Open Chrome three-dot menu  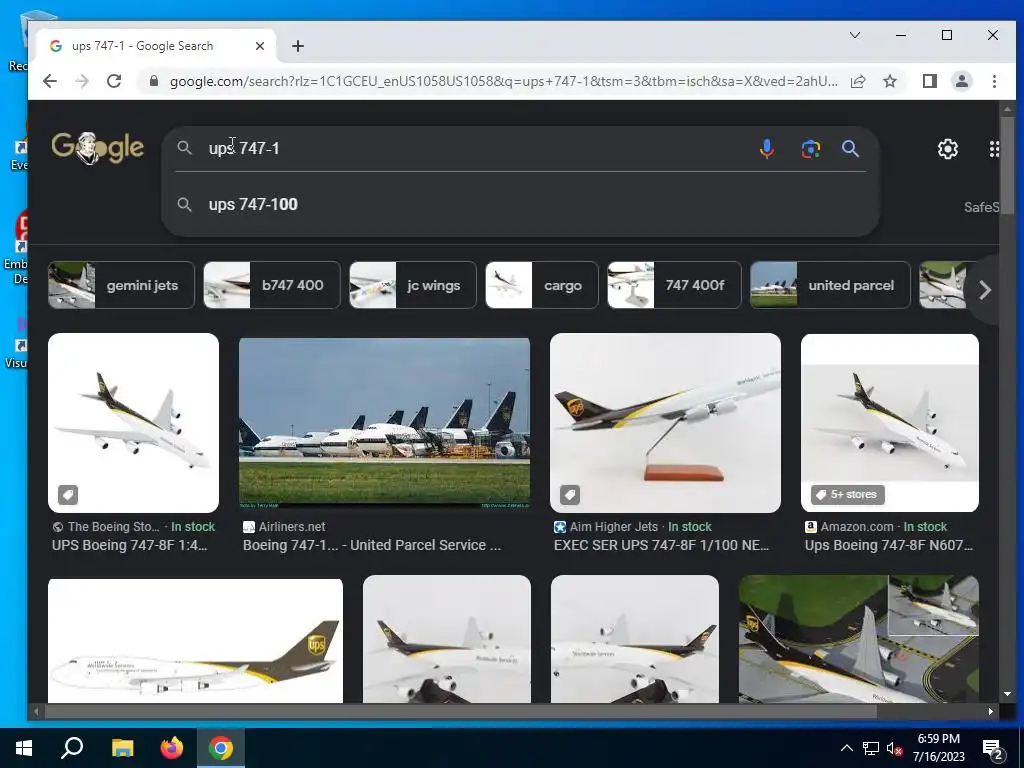pos(994,81)
